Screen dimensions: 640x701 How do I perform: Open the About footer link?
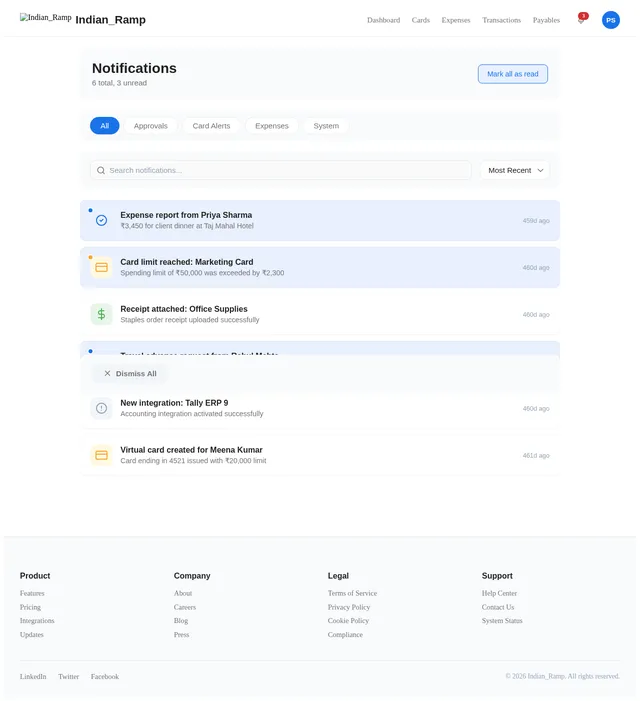click(183, 593)
